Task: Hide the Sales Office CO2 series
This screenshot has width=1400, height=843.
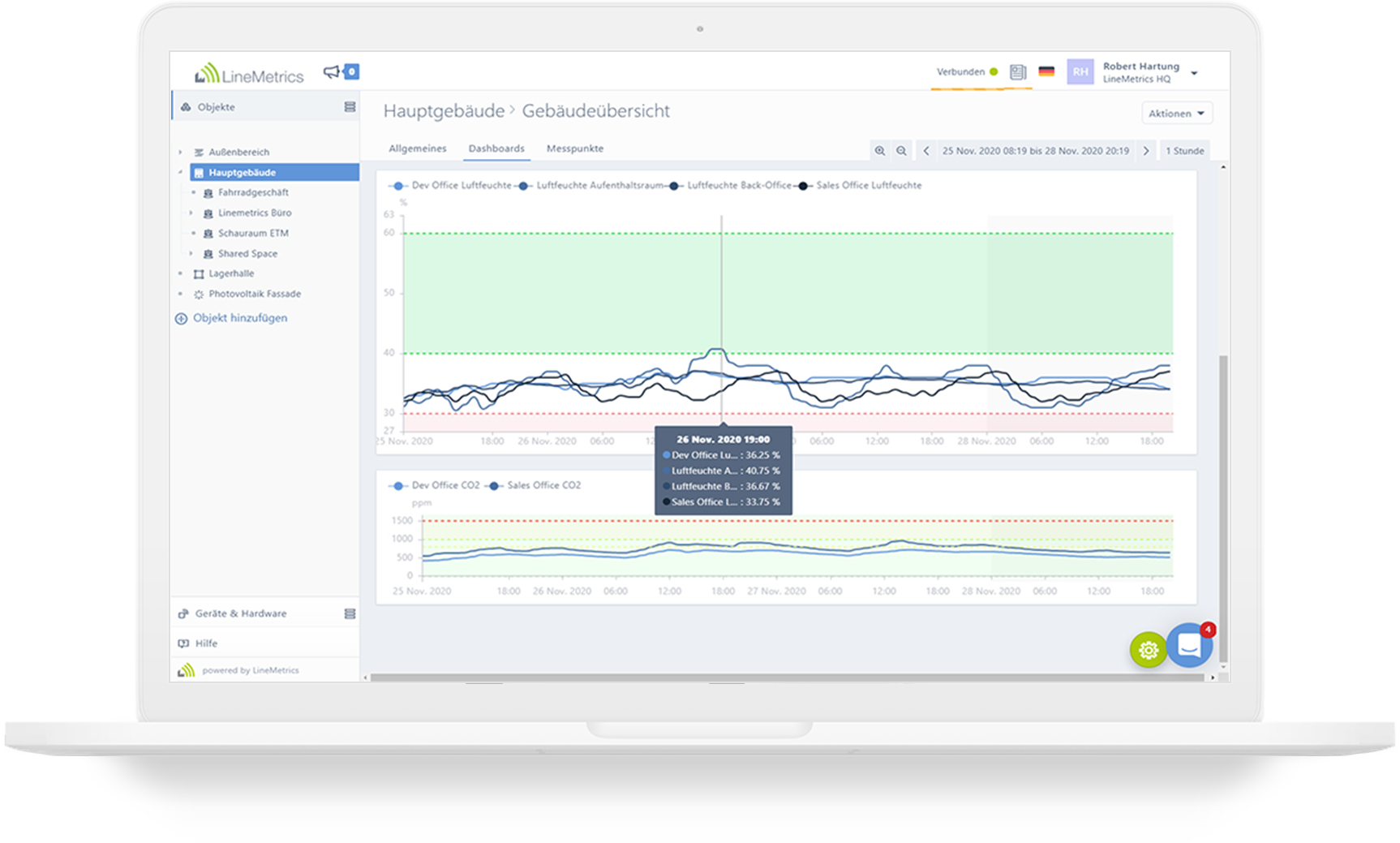Action: coord(543,485)
